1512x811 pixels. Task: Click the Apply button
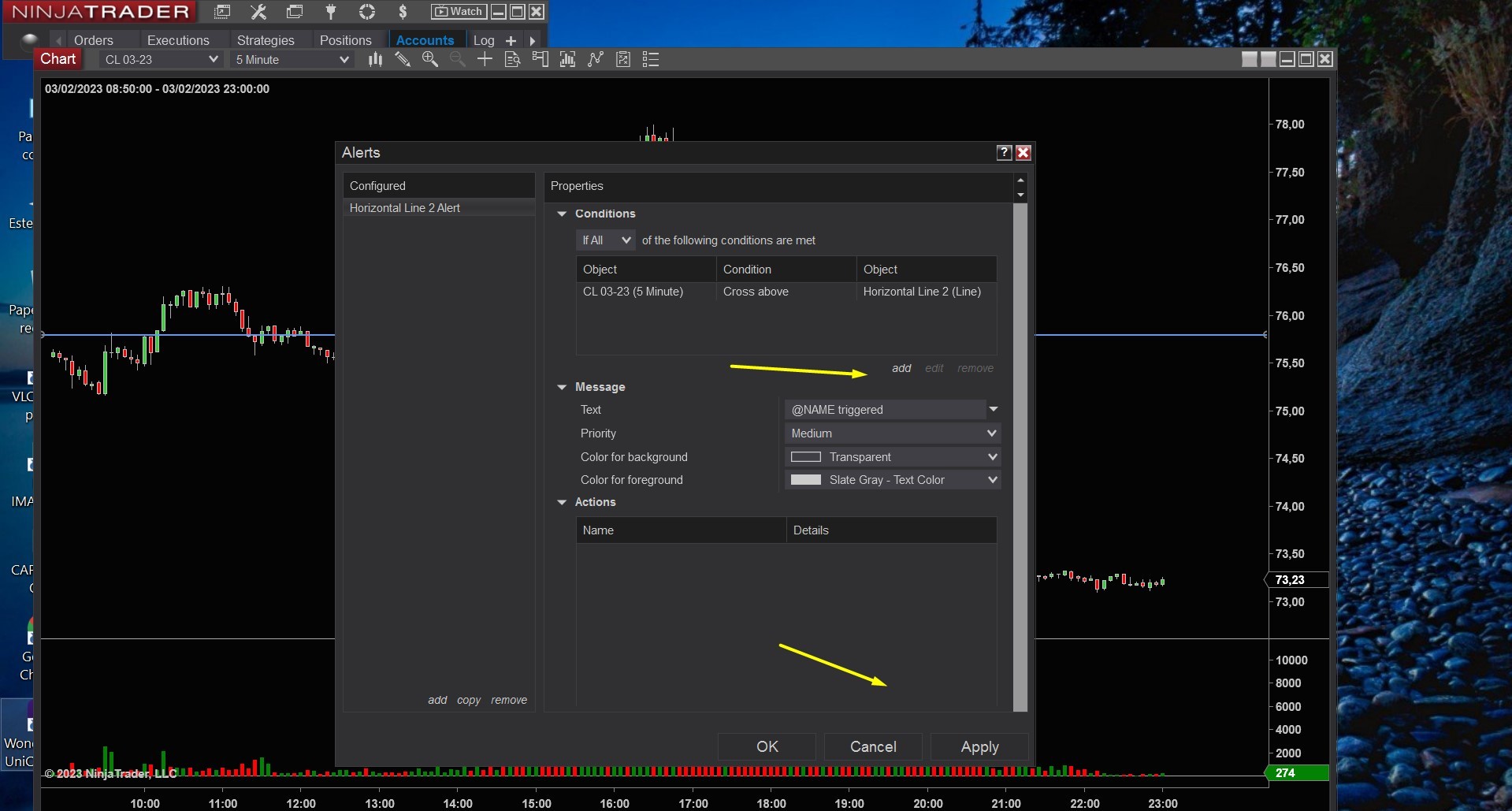(x=979, y=746)
